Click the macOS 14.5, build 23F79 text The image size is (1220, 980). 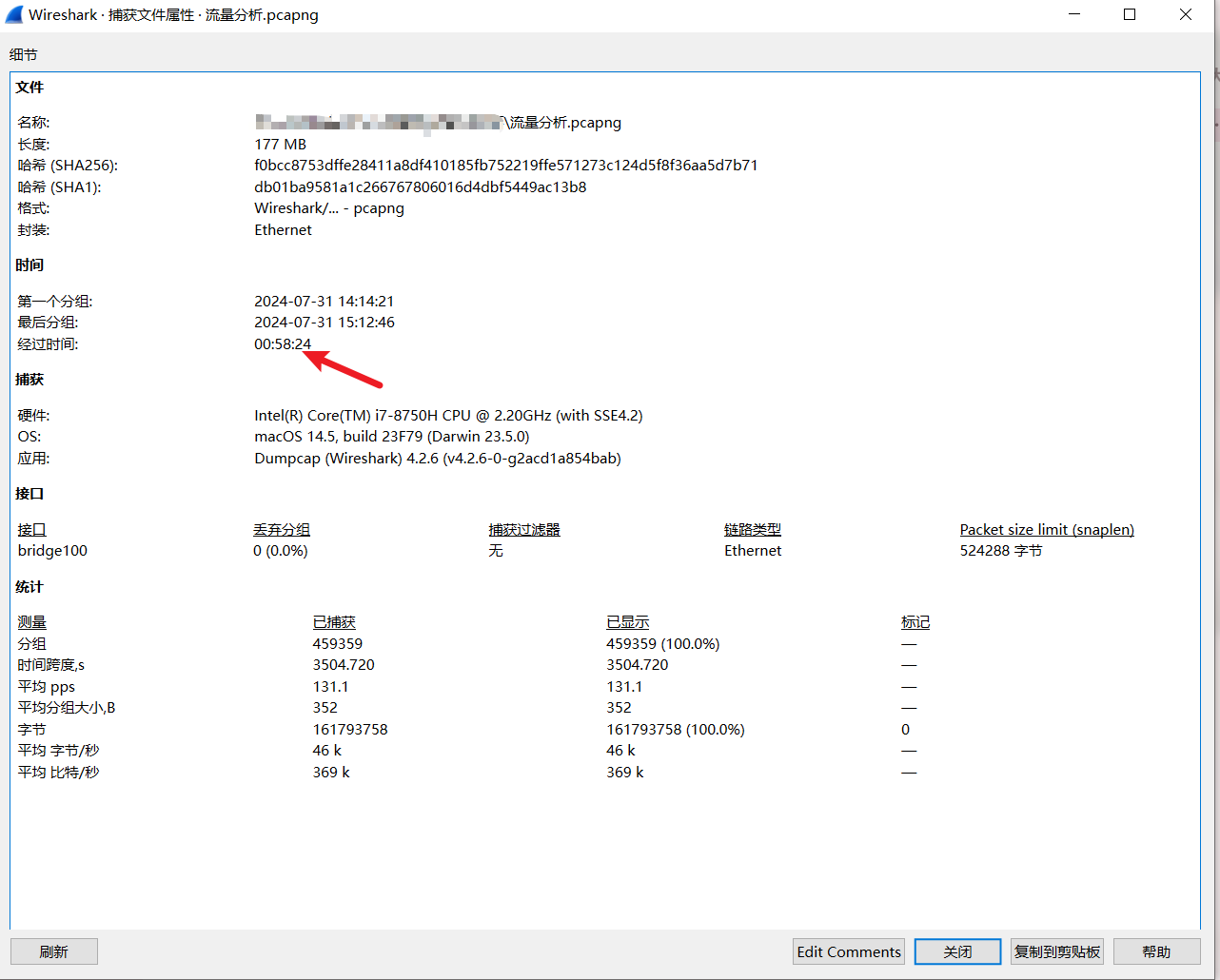392,437
